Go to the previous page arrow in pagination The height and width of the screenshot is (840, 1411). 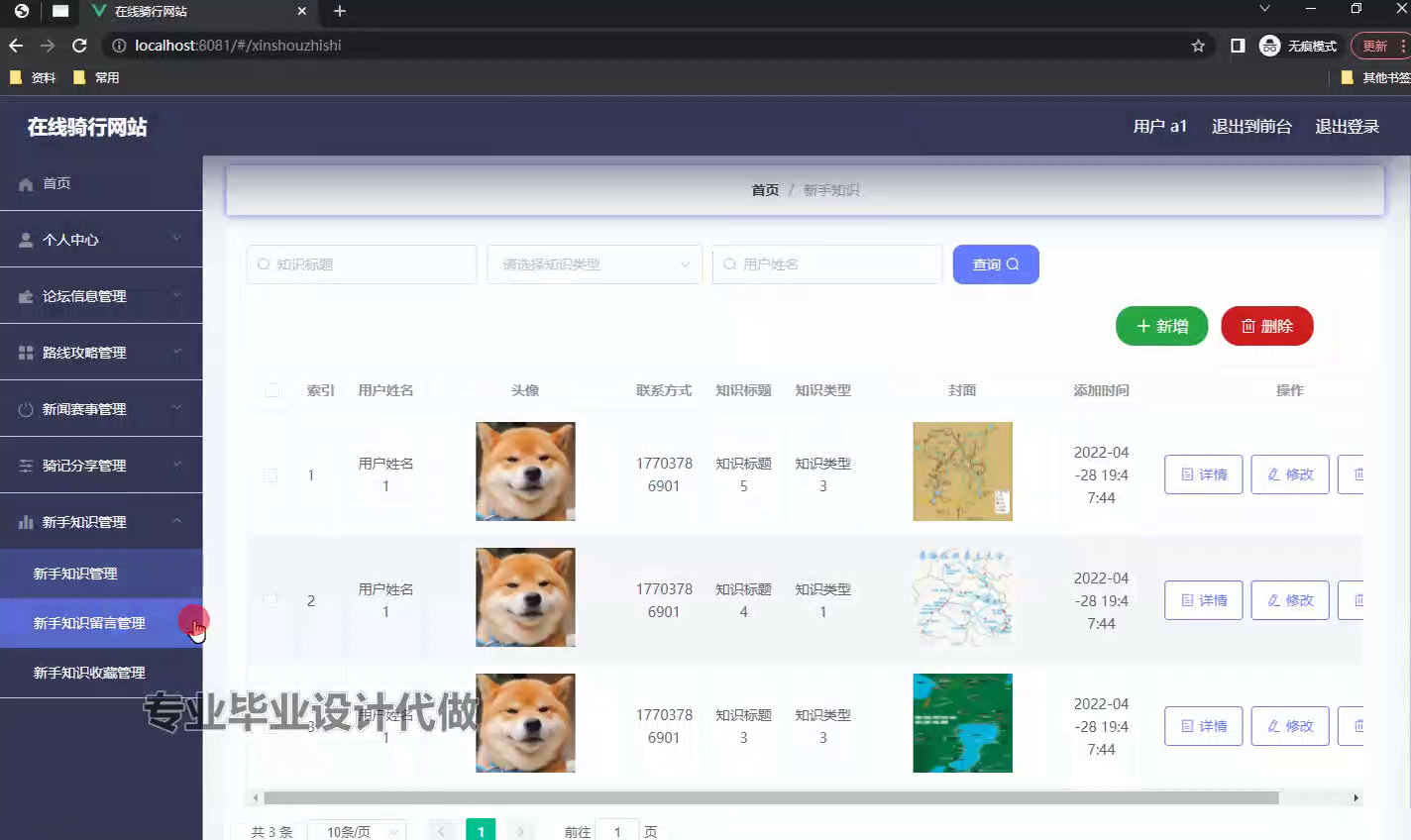441,832
